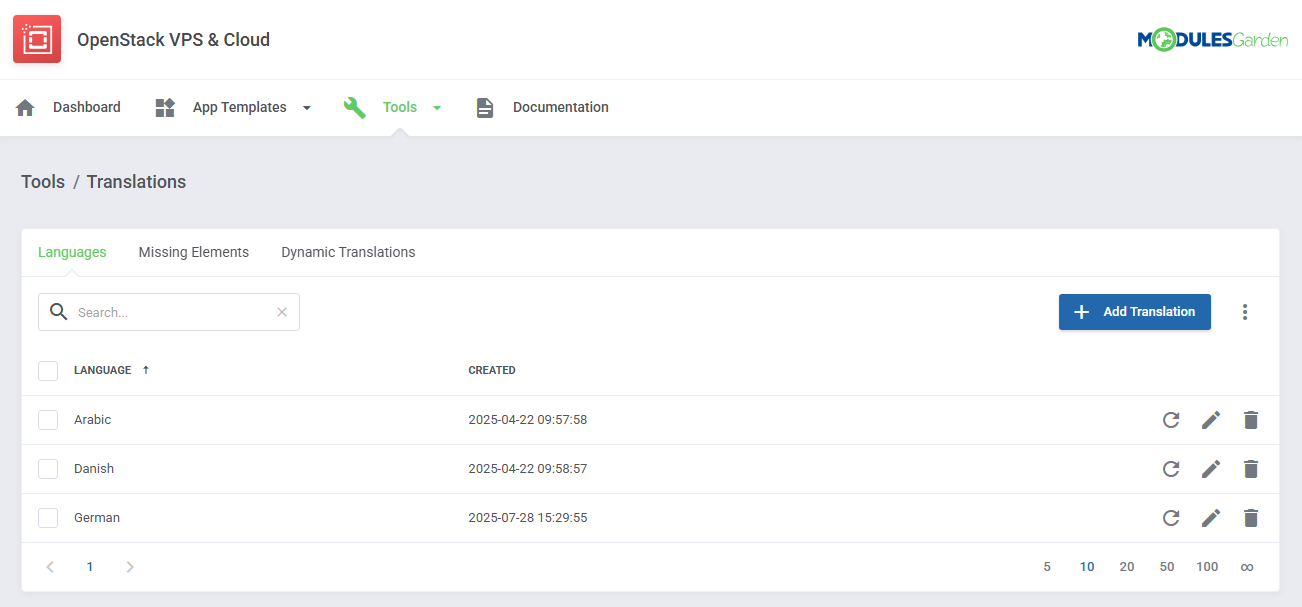1302x607 pixels.
Task: Sort by Language column header arrow
Action: [x=146, y=370]
